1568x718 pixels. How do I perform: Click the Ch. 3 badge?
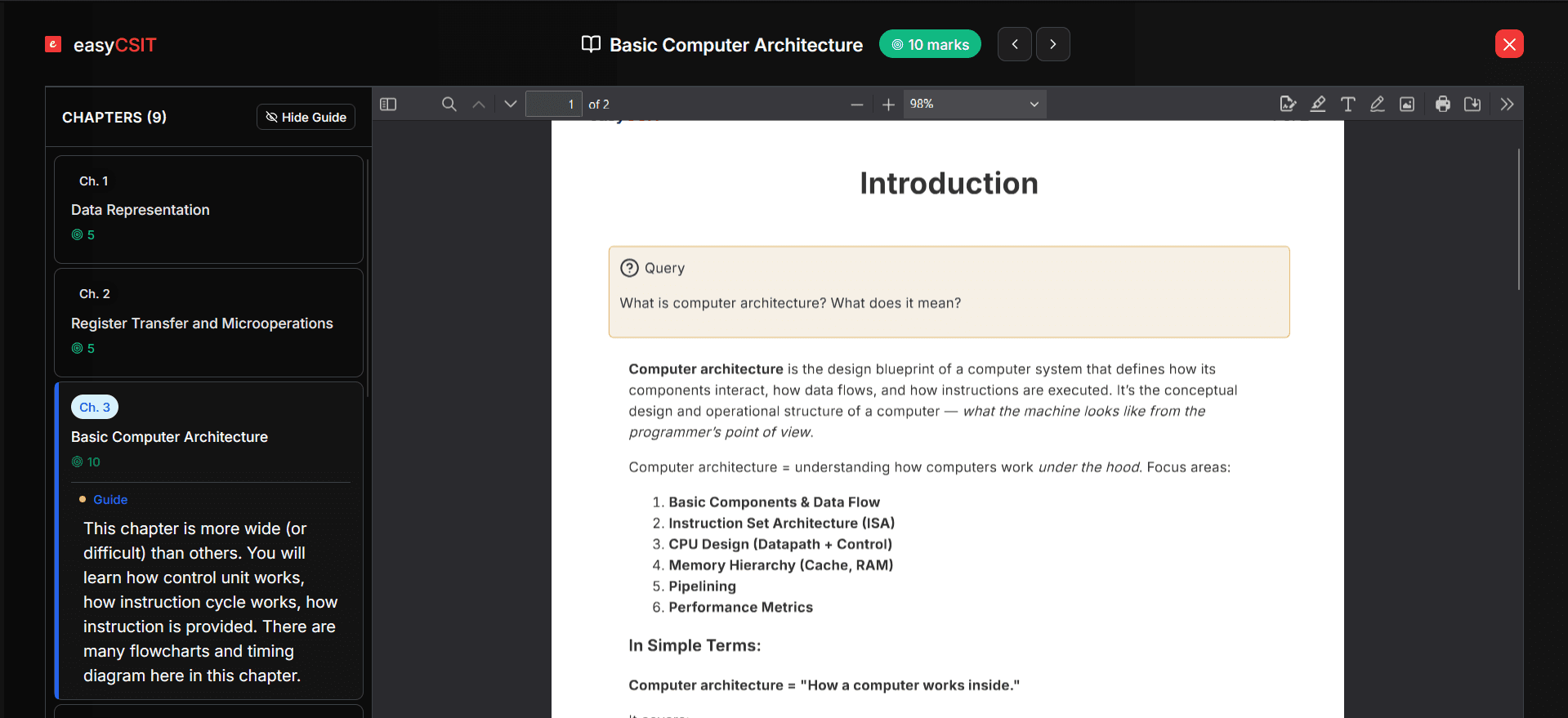(x=95, y=407)
